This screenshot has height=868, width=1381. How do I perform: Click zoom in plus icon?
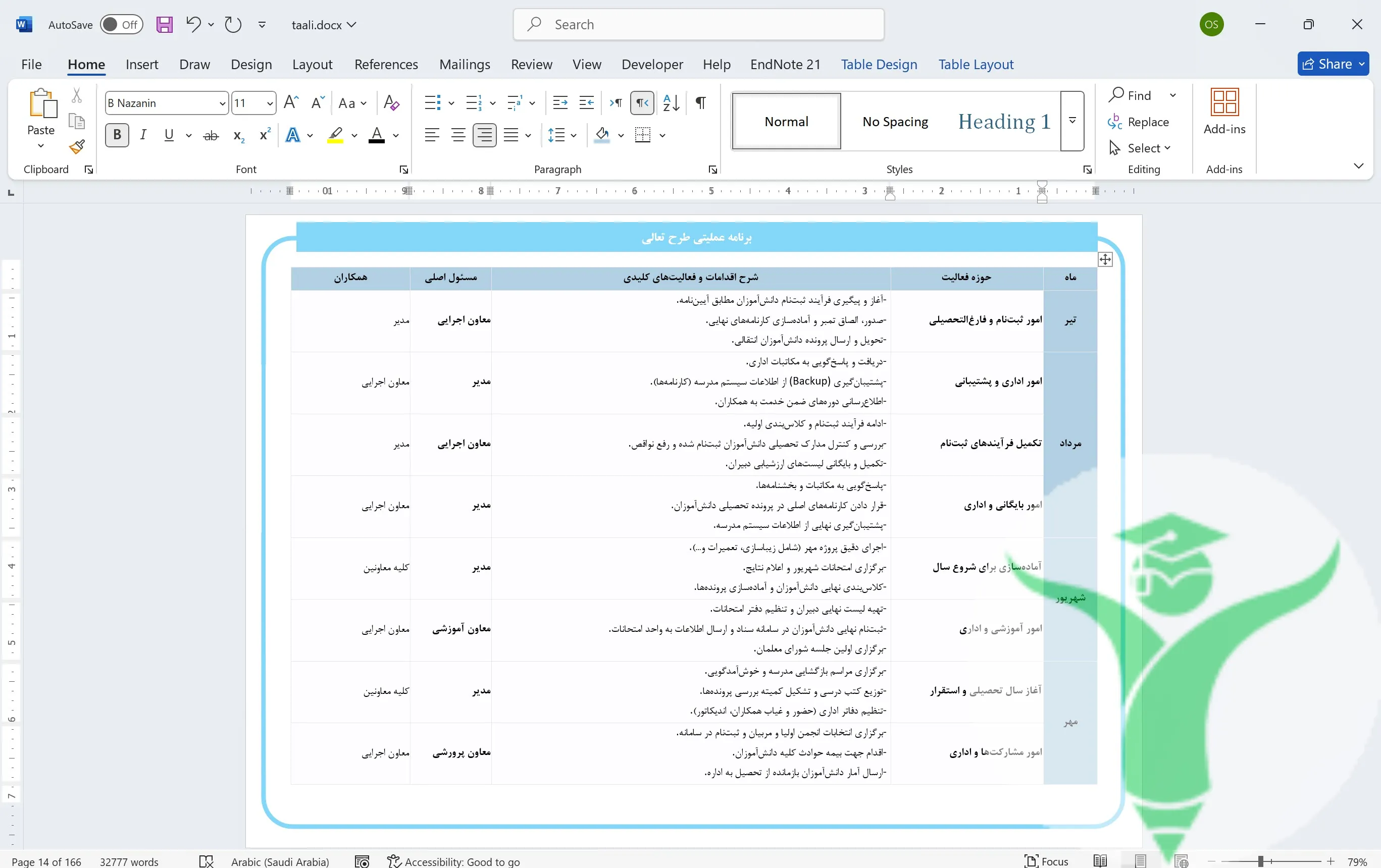pos(1331,861)
